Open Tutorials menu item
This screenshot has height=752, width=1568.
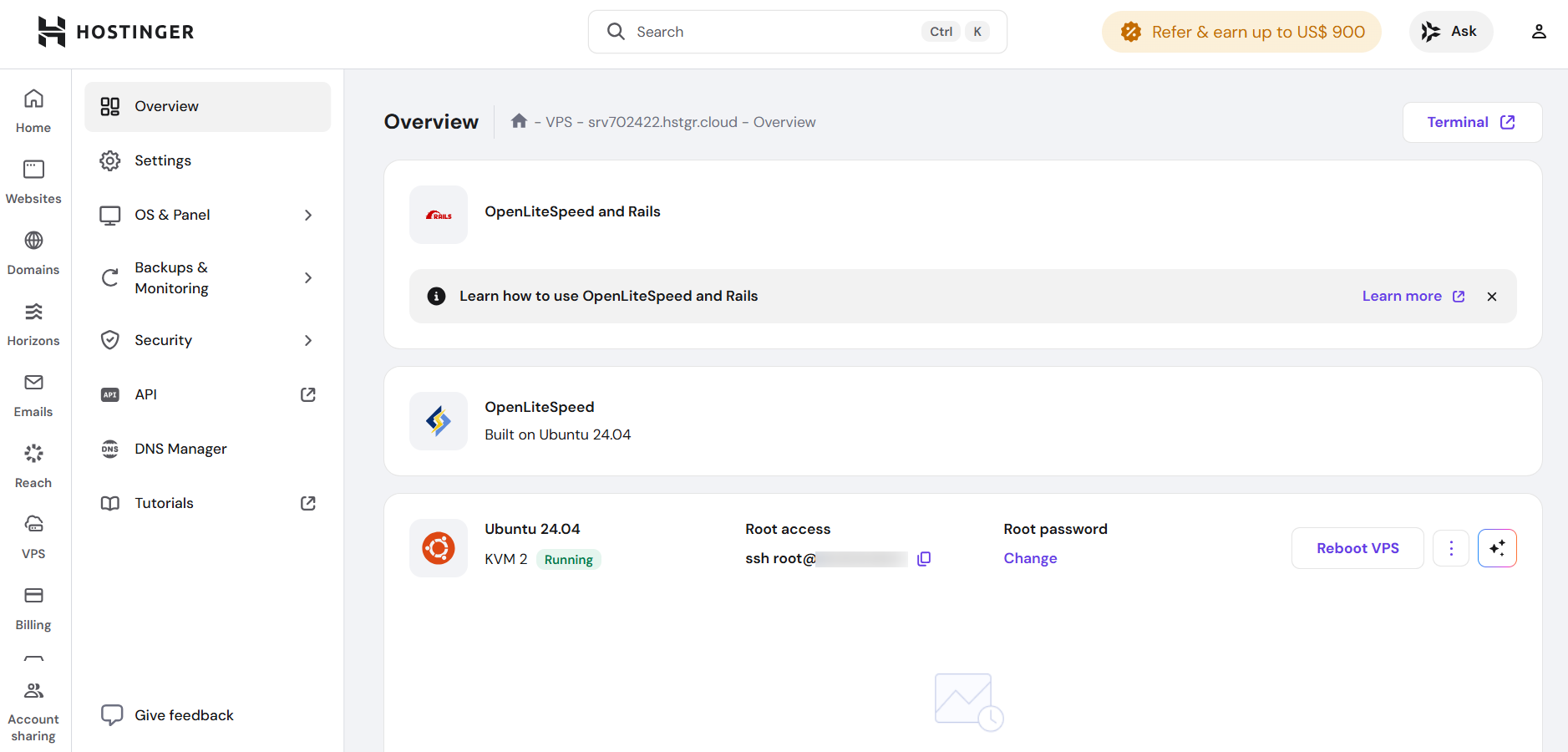click(x=208, y=503)
